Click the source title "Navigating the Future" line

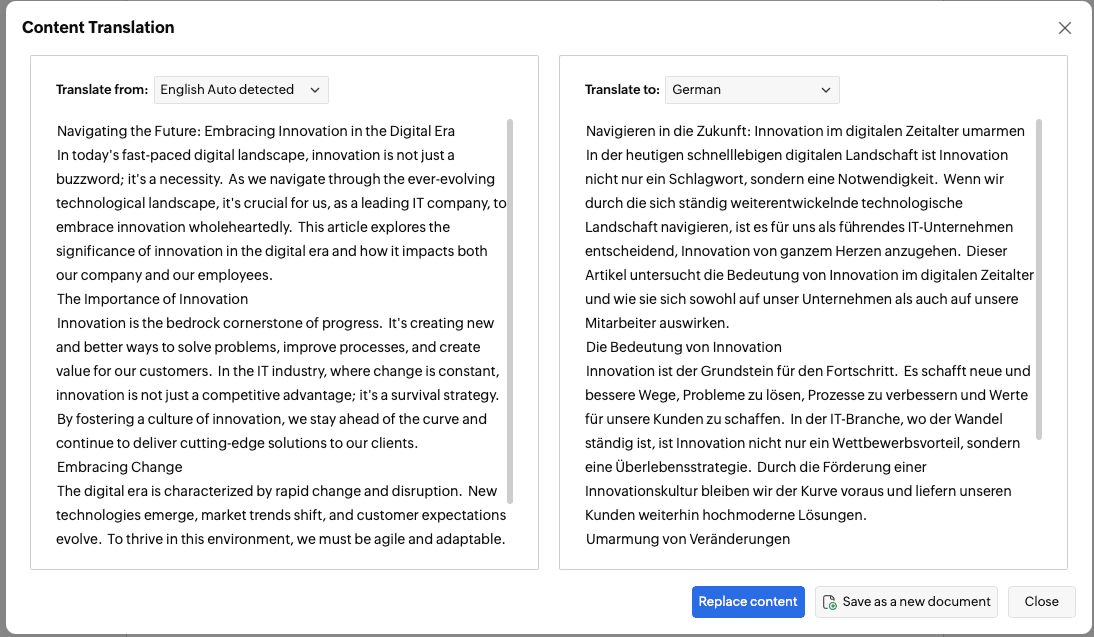[x=256, y=131]
